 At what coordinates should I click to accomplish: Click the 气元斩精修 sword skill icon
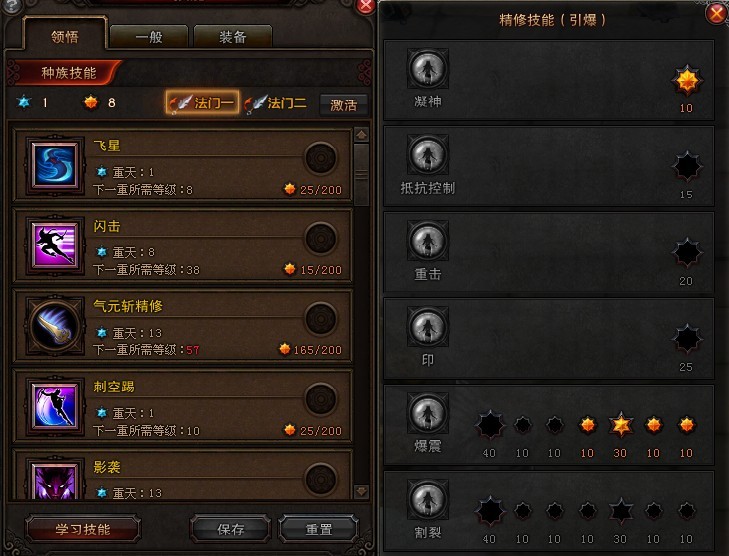[x=55, y=325]
